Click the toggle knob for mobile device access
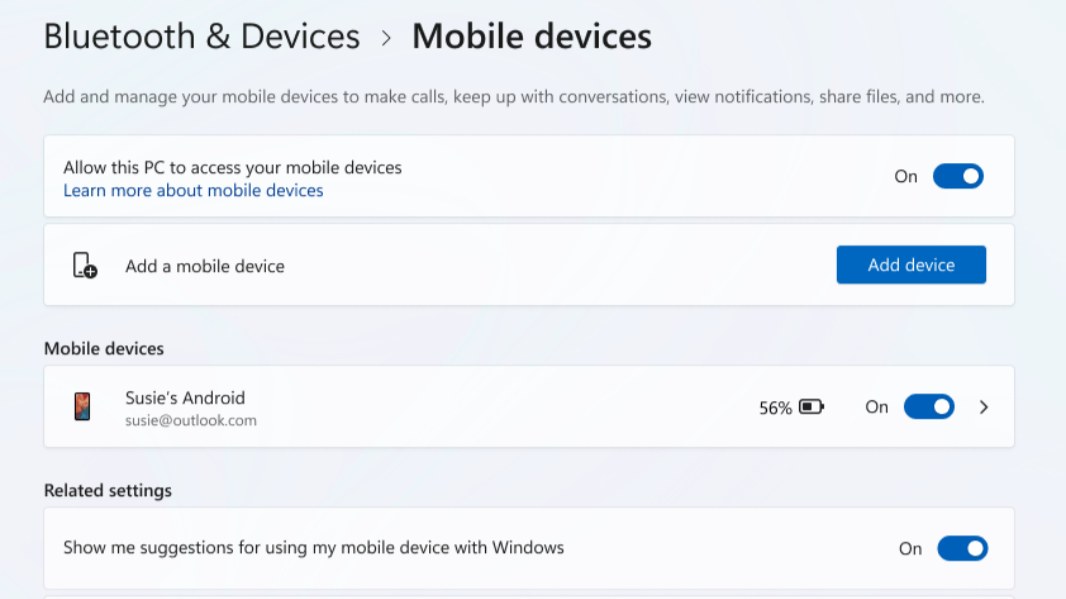The width and height of the screenshot is (1066, 599). point(968,176)
